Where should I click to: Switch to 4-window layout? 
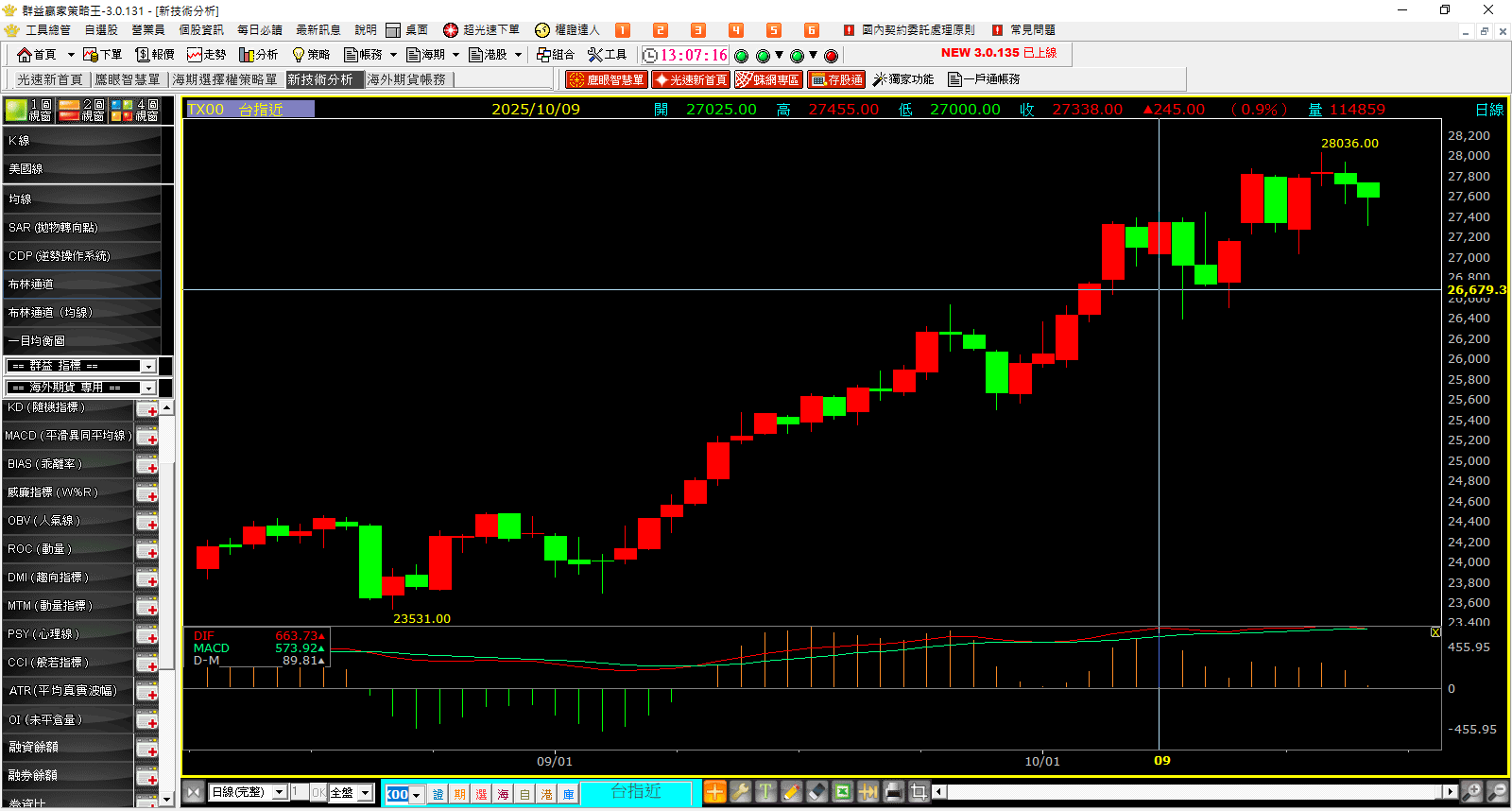point(135,111)
